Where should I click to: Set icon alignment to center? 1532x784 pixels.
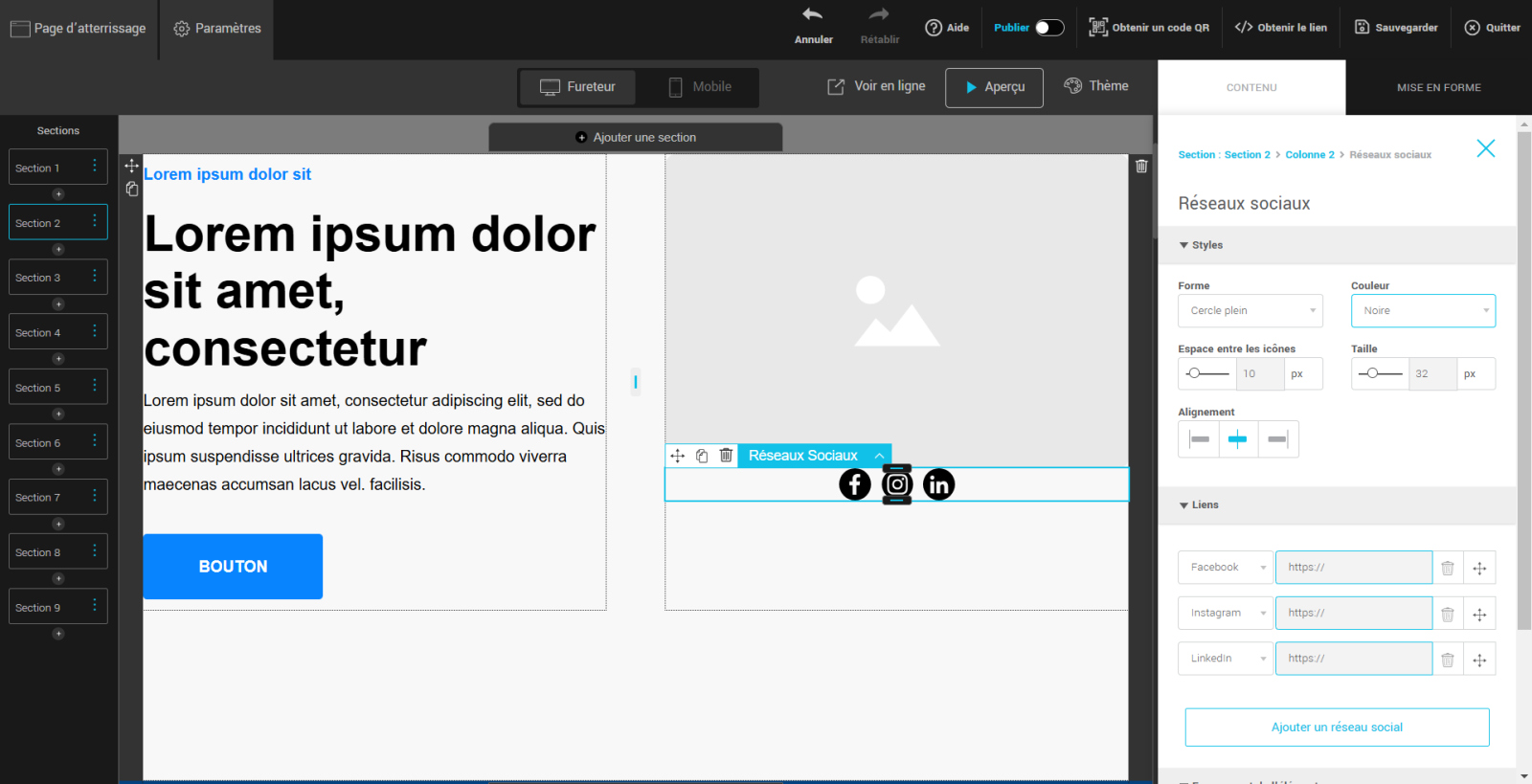point(1238,439)
